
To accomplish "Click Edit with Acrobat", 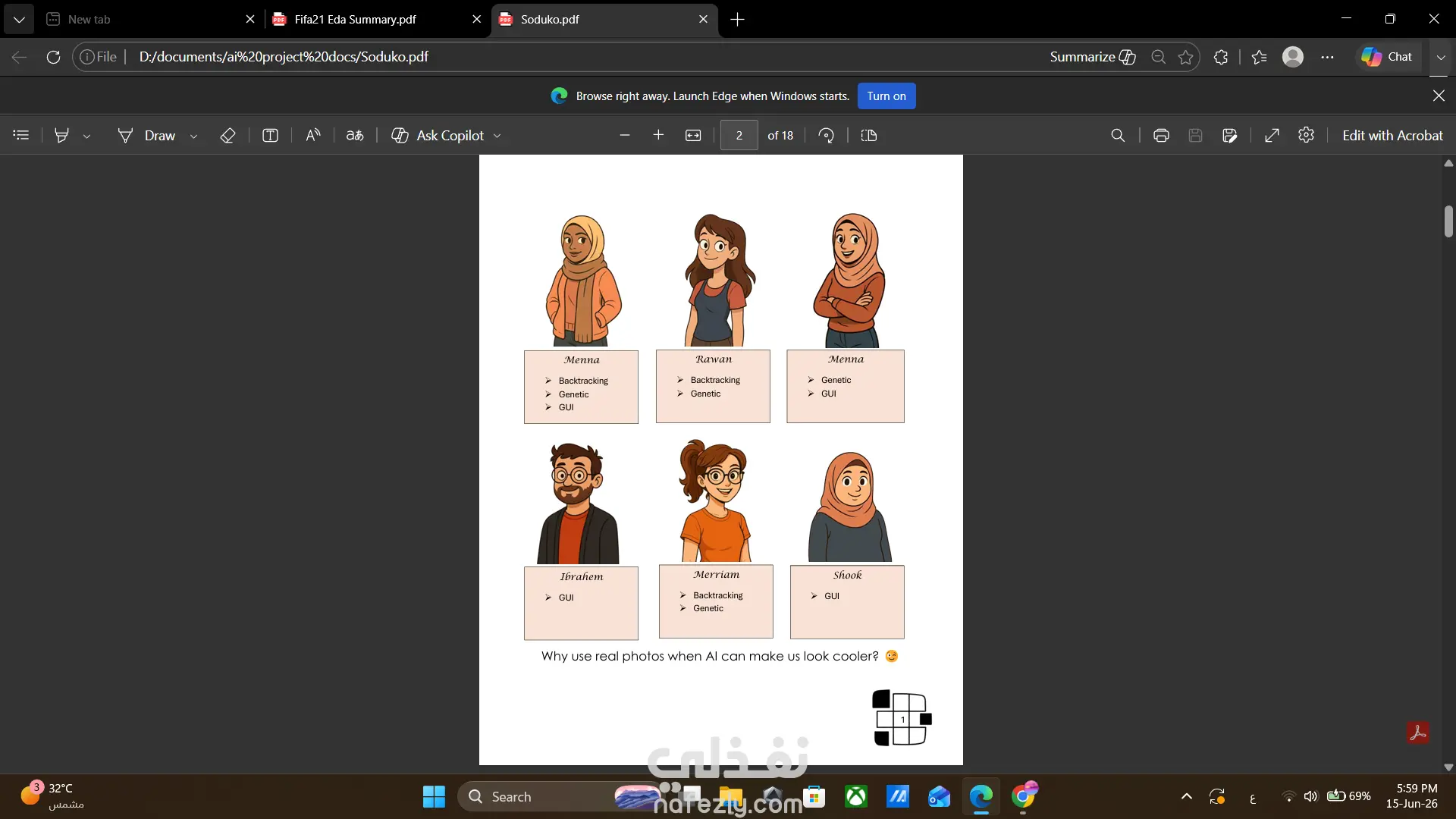I will [1392, 135].
